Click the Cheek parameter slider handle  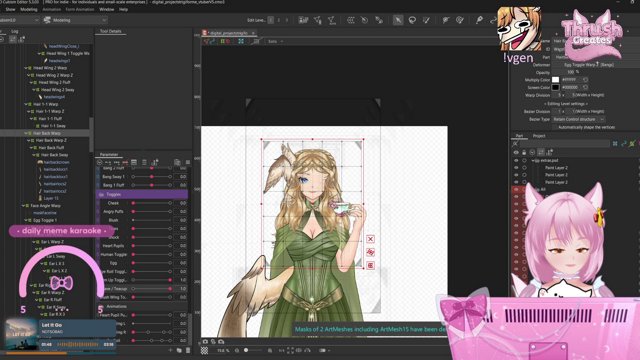(x=133, y=203)
